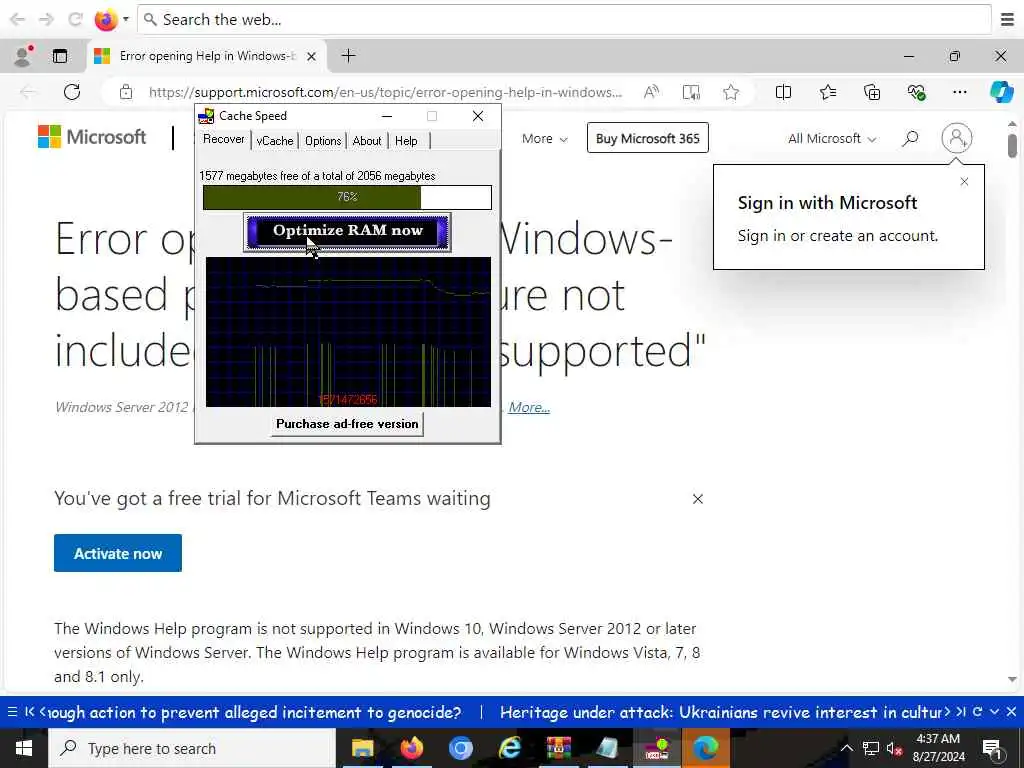
Task: Open Browser essentials heart icon
Action: [x=916, y=93]
